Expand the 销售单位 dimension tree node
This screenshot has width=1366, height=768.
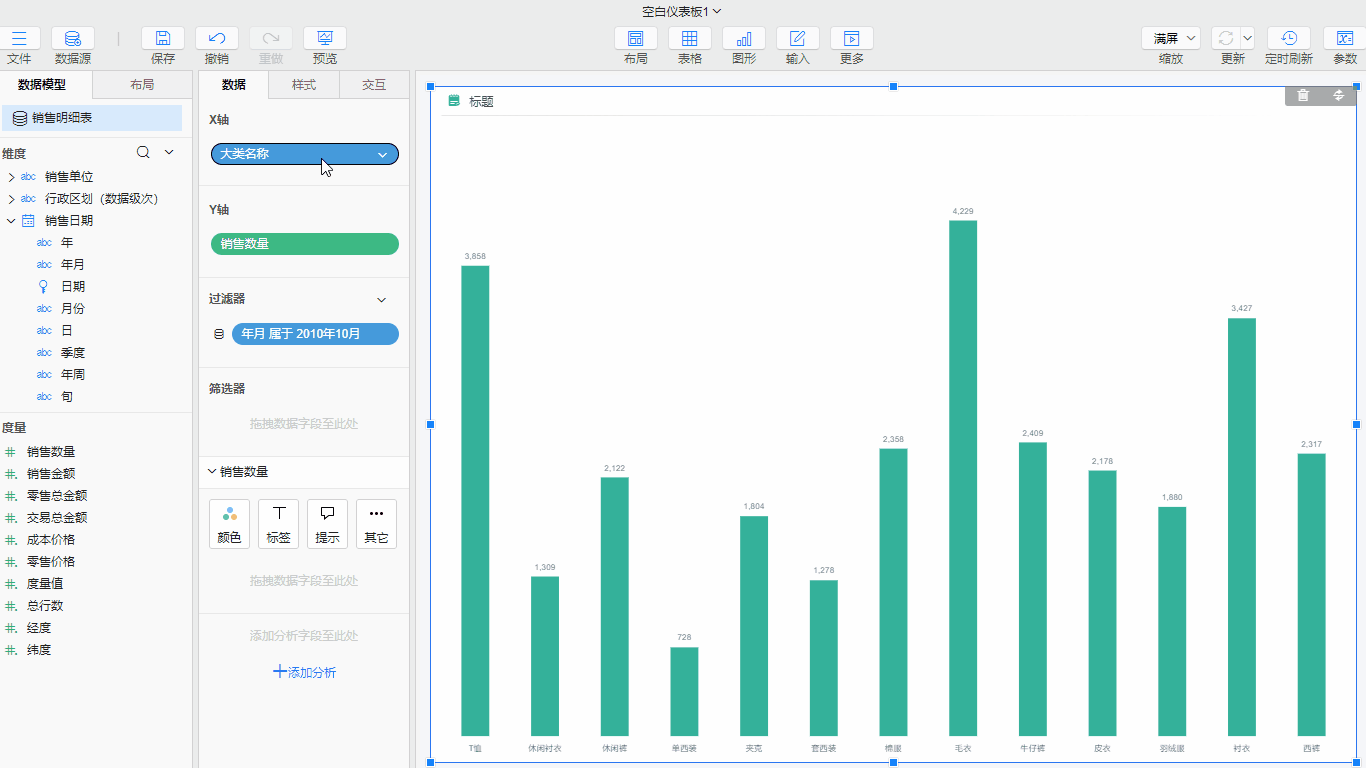coord(11,177)
